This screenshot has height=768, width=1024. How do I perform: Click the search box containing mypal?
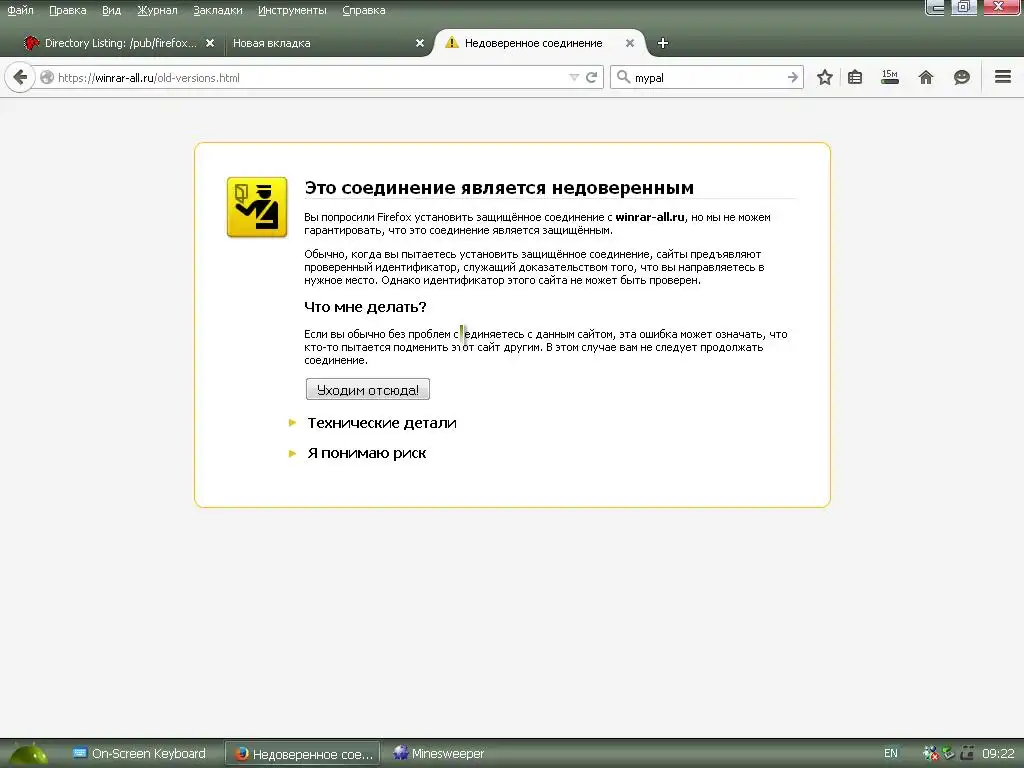[x=709, y=78]
